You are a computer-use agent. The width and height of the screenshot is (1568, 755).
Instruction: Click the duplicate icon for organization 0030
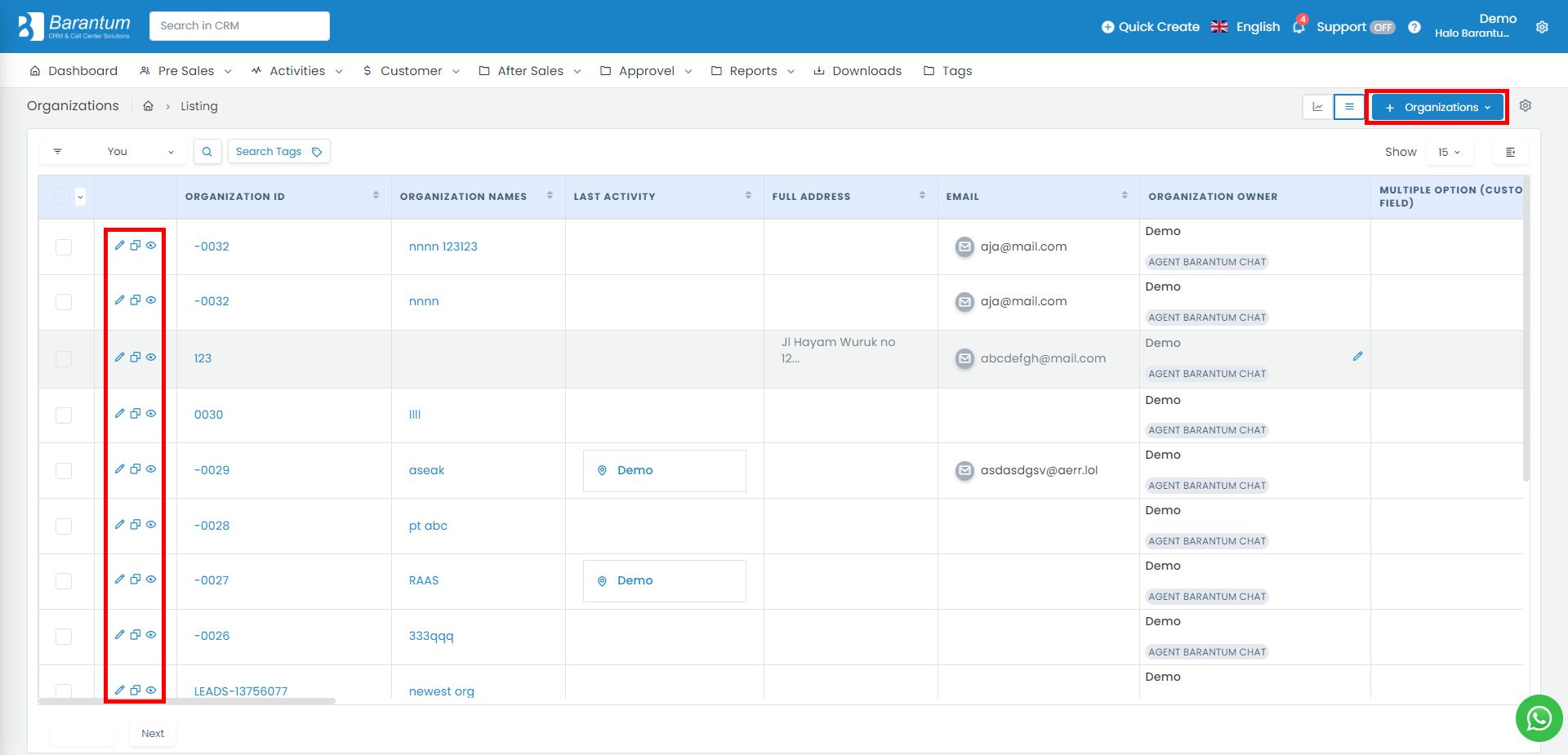click(136, 414)
